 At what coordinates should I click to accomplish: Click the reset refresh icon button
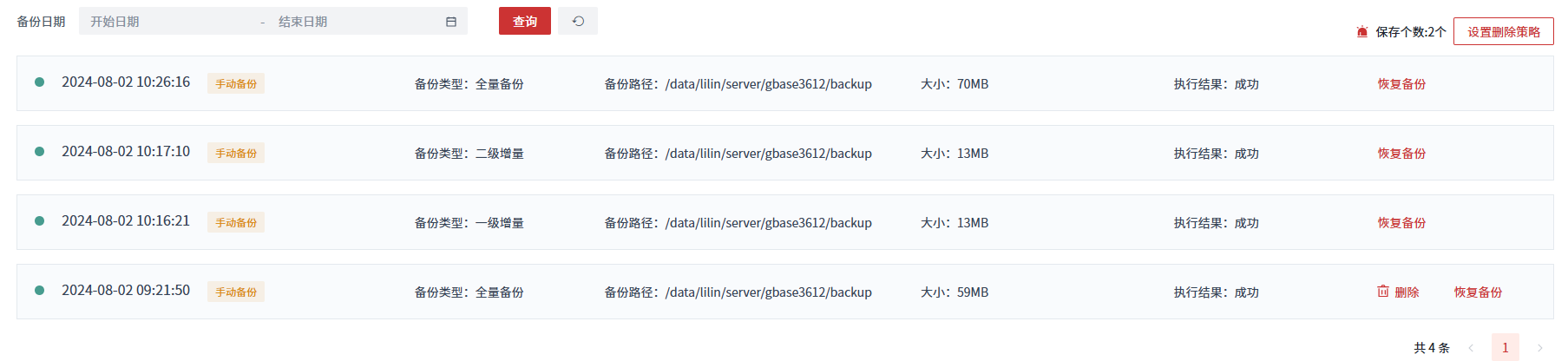click(x=578, y=22)
